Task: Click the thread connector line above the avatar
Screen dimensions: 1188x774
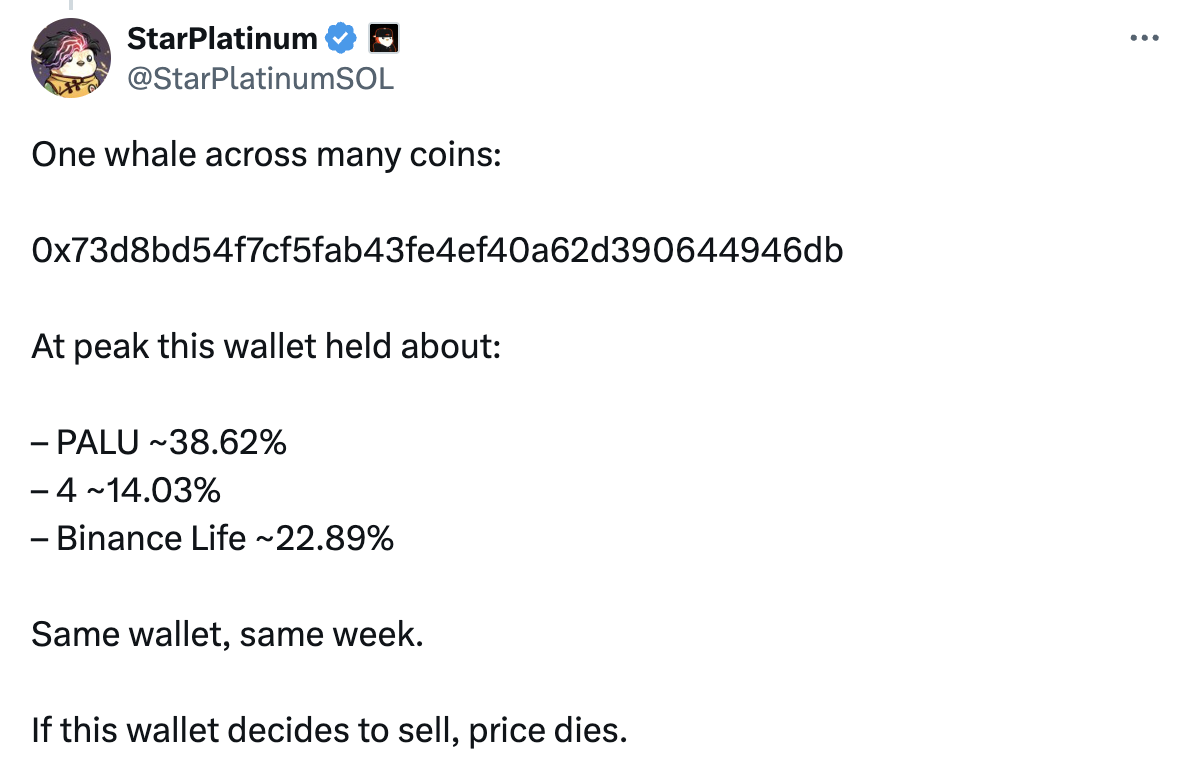Action: (71, 6)
